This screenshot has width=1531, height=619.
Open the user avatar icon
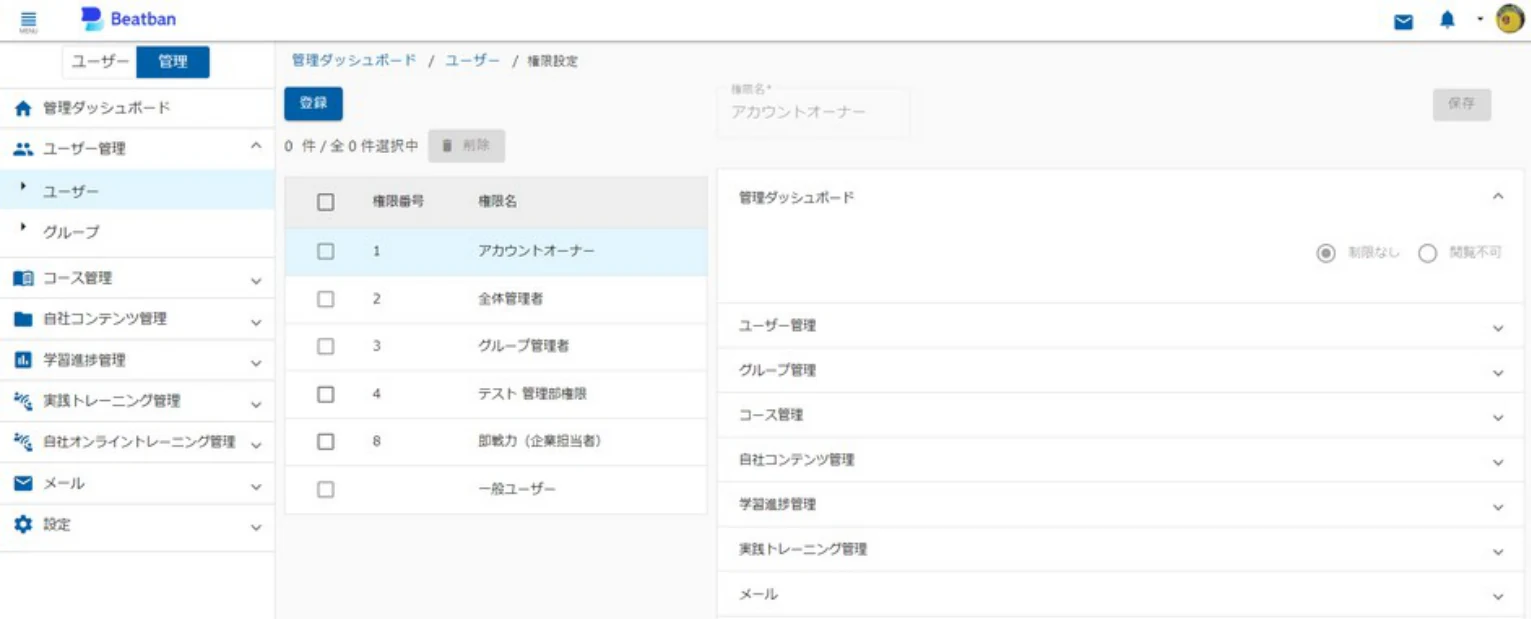pos(1509,19)
